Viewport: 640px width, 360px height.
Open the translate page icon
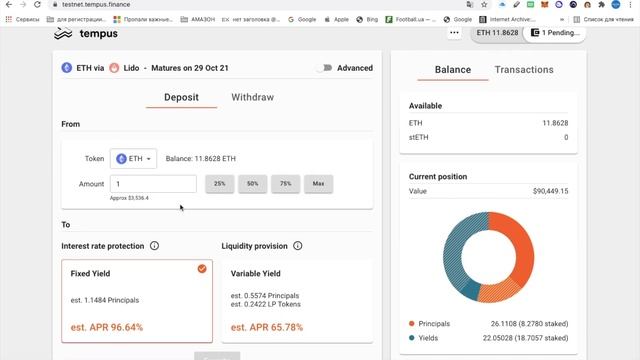(x=470, y=4)
